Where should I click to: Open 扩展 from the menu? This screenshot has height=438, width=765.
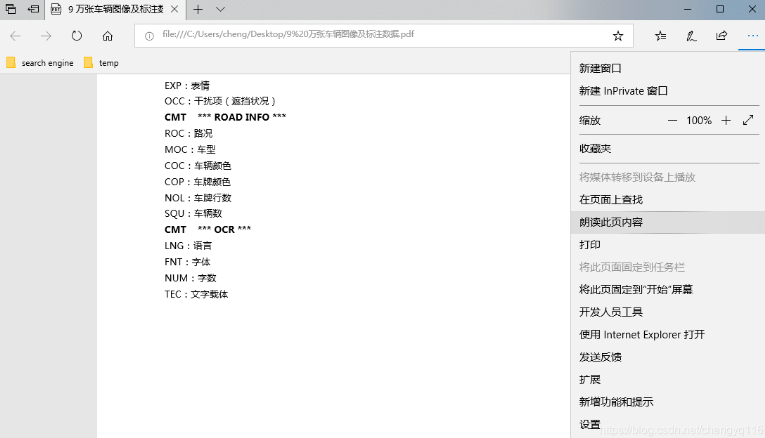pyautogui.click(x=667, y=379)
